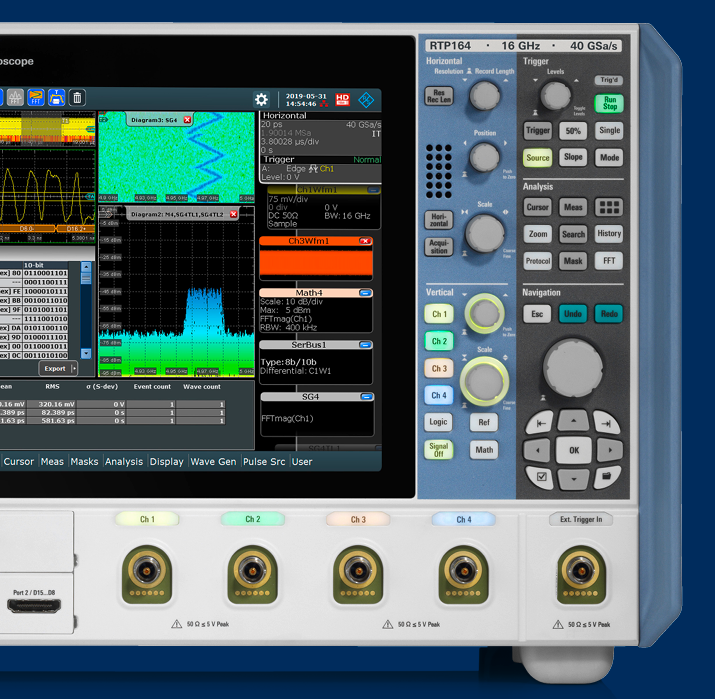This screenshot has width=715, height=699.
Task: Select the blue waveform tool icon marked T
Action: 57,98
